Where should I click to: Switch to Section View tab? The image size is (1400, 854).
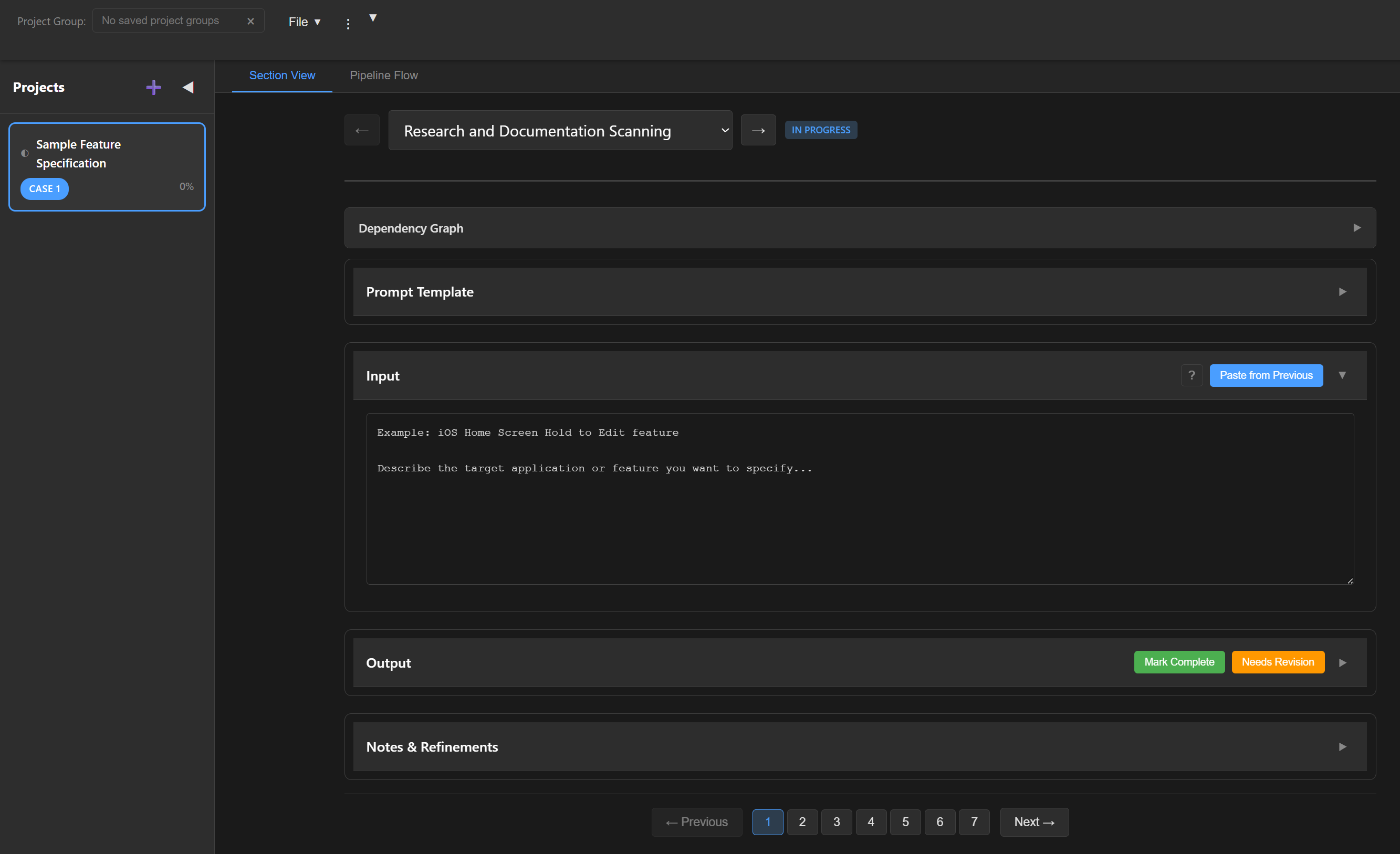[x=282, y=75]
